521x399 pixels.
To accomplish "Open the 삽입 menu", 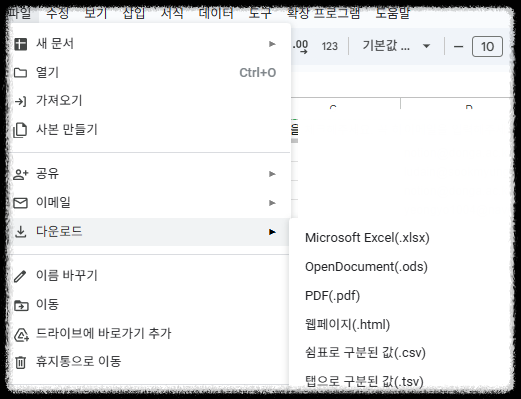I will point(134,13).
